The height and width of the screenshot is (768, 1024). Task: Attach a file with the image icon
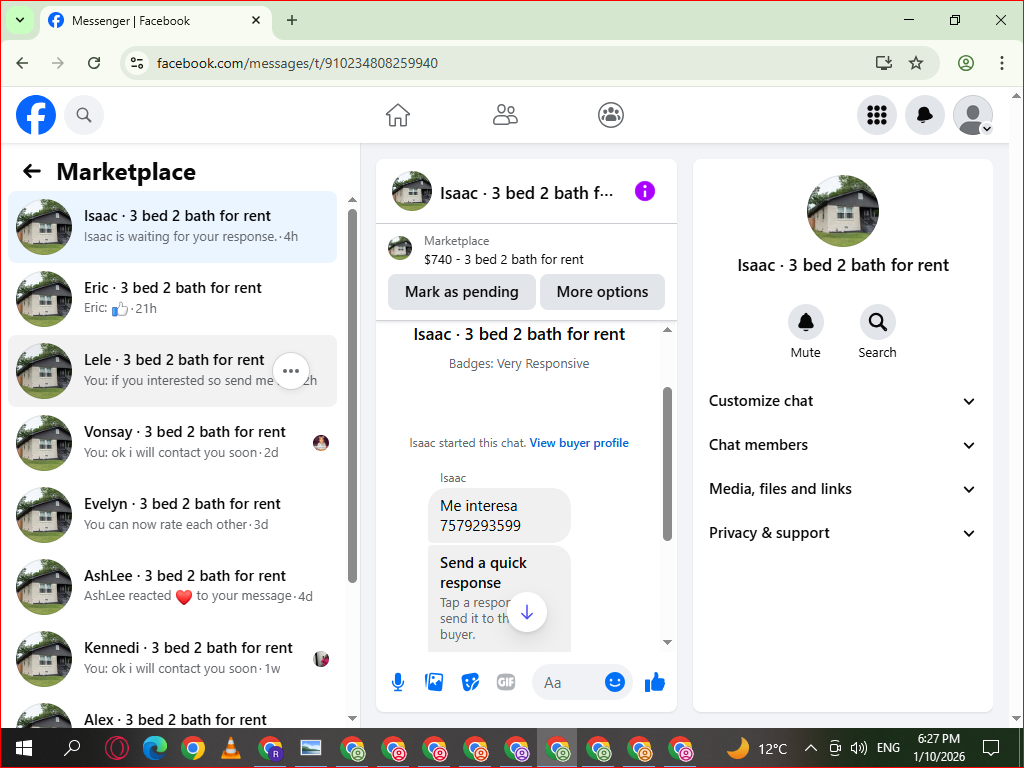point(434,682)
